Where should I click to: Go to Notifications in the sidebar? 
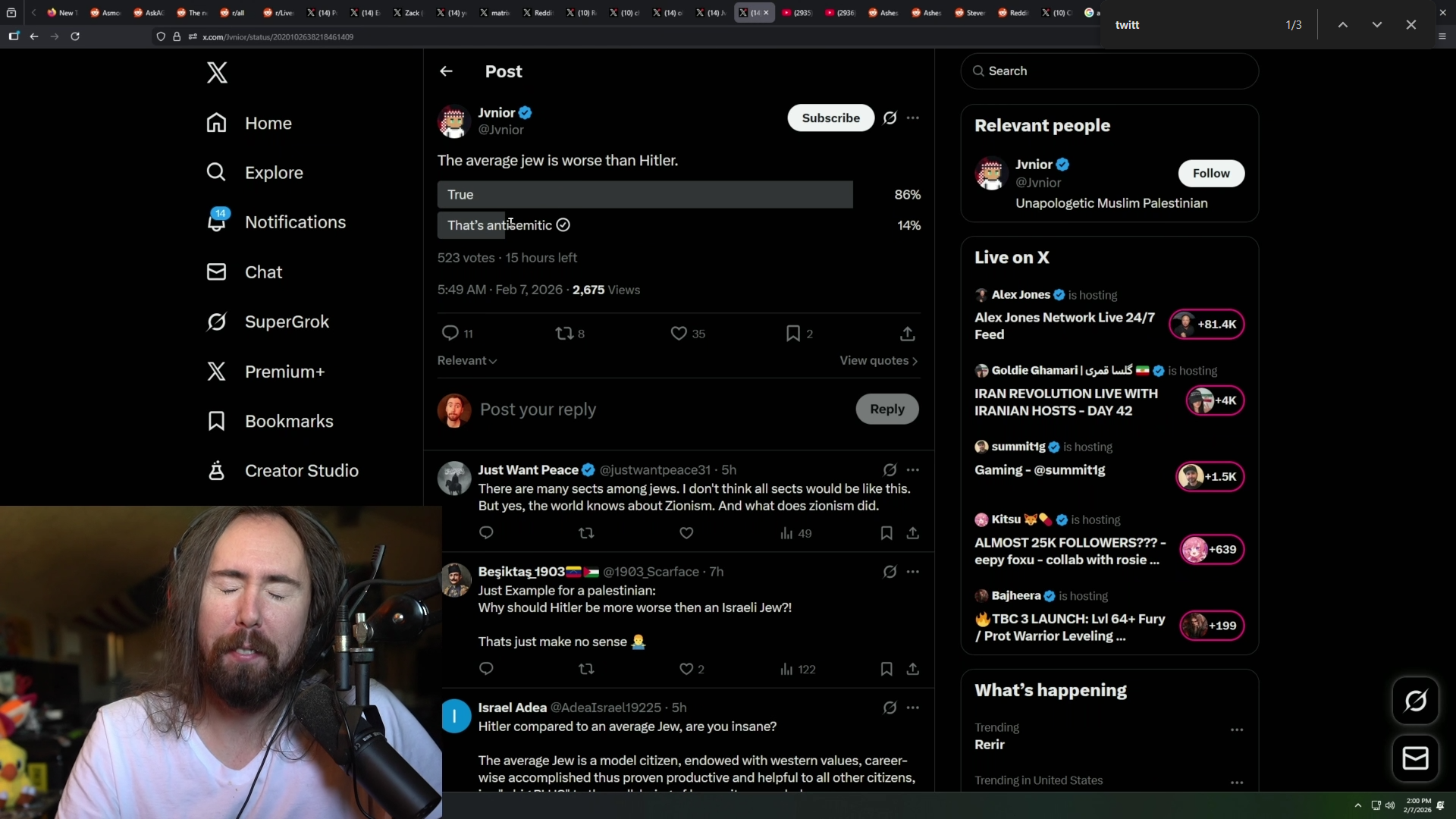click(294, 222)
